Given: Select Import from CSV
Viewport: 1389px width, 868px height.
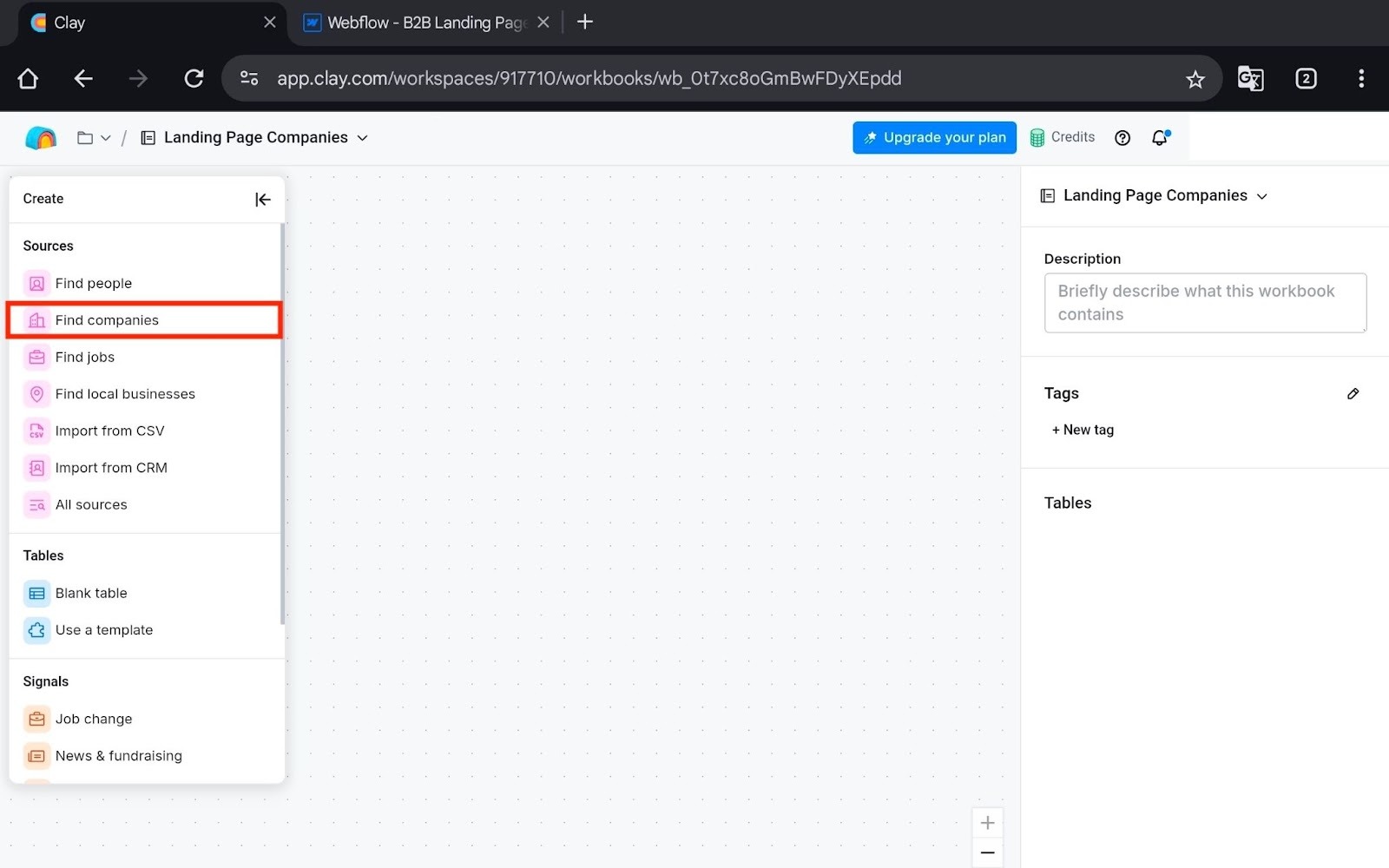Looking at the screenshot, I should pos(145,431).
